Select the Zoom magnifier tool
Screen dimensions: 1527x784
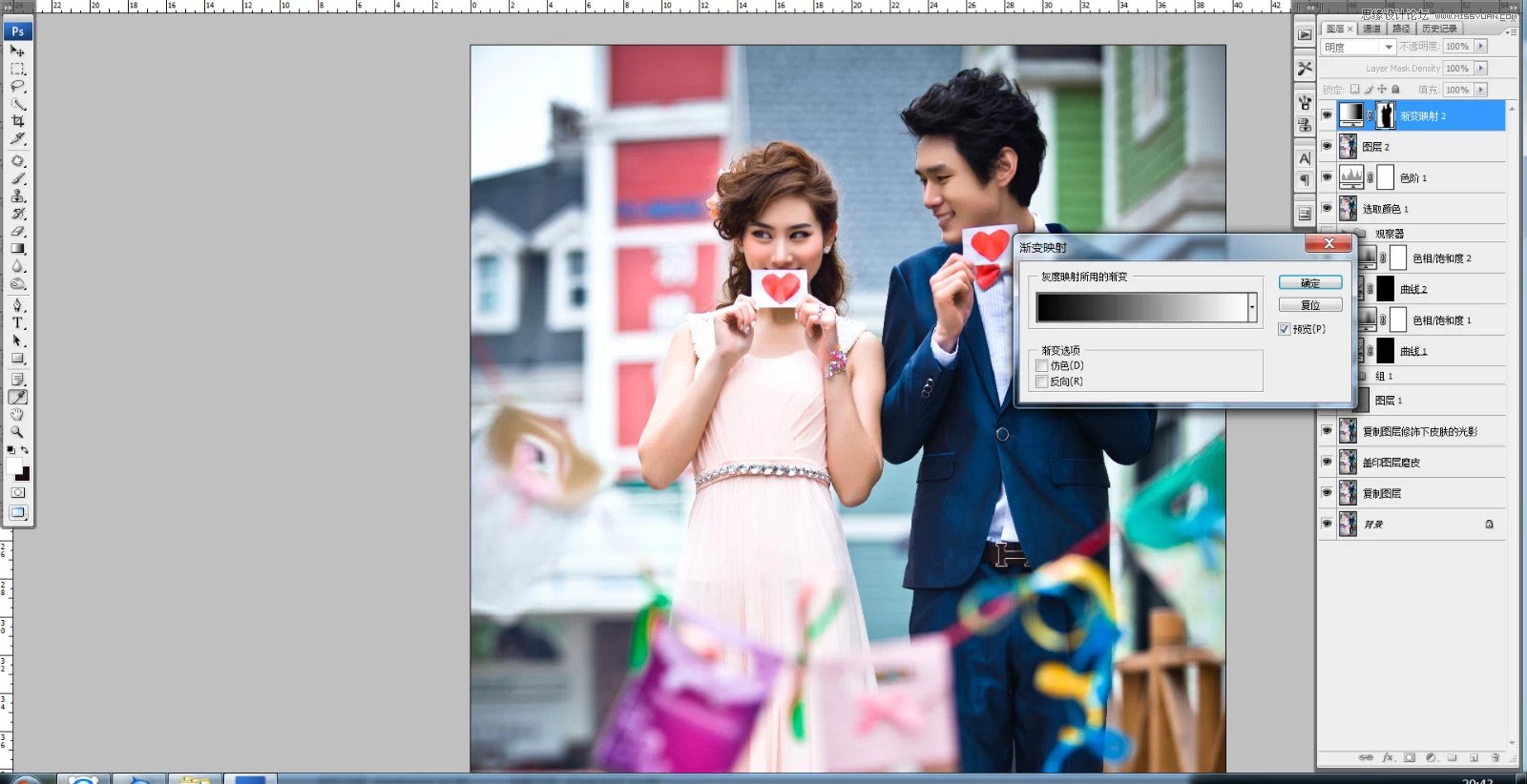coord(17,432)
